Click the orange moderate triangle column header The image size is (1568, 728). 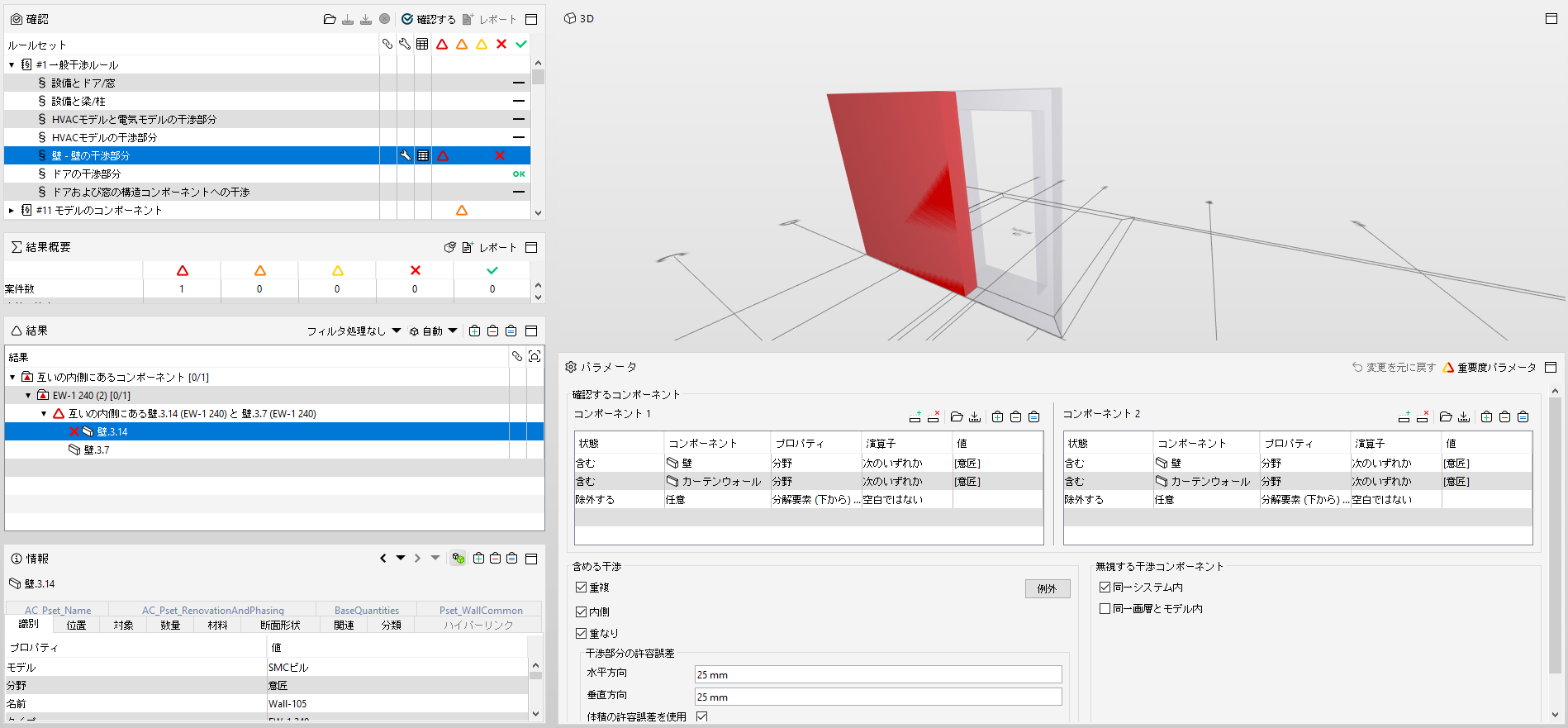462,44
